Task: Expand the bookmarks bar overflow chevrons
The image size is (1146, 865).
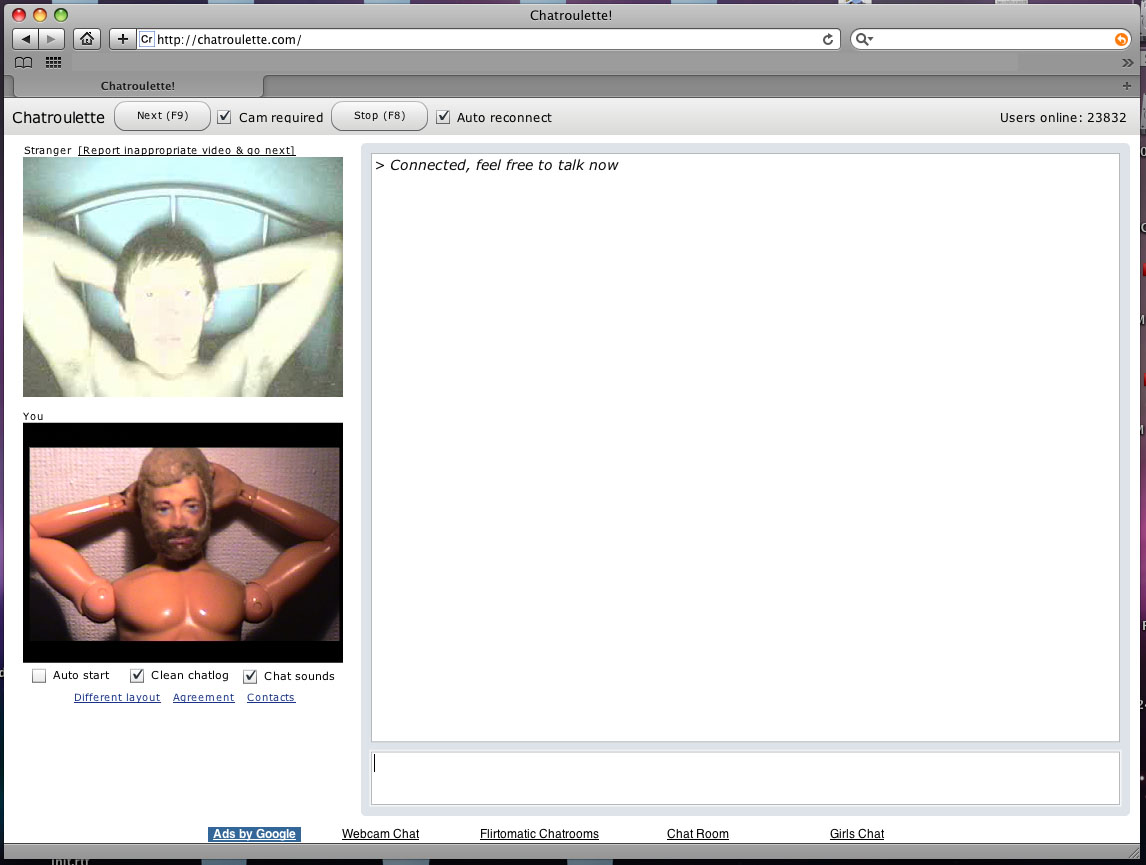Action: point(1128,63)
